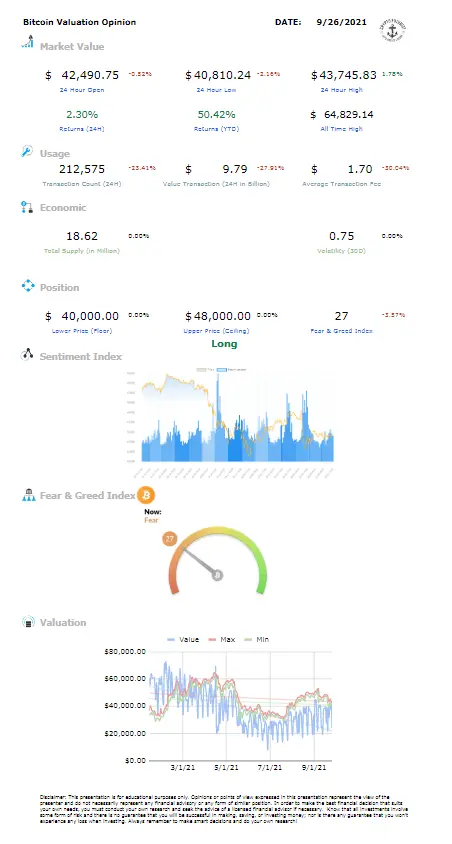The width and height of the screenshot is (452, 844).
Task: Click the Total Supply (In Million) label
Action: (x=82, y=251)
